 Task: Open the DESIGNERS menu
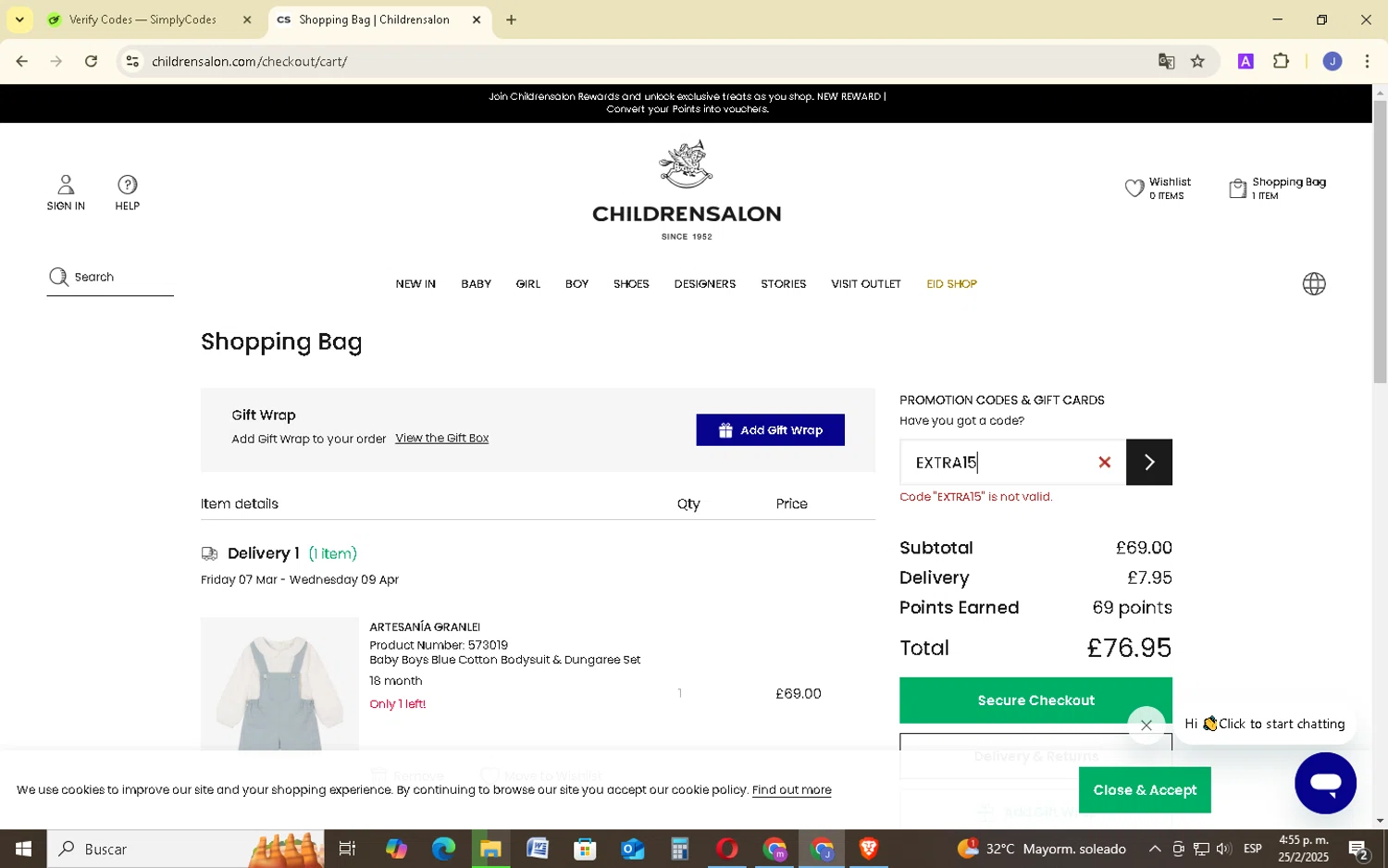coord(705,284)
